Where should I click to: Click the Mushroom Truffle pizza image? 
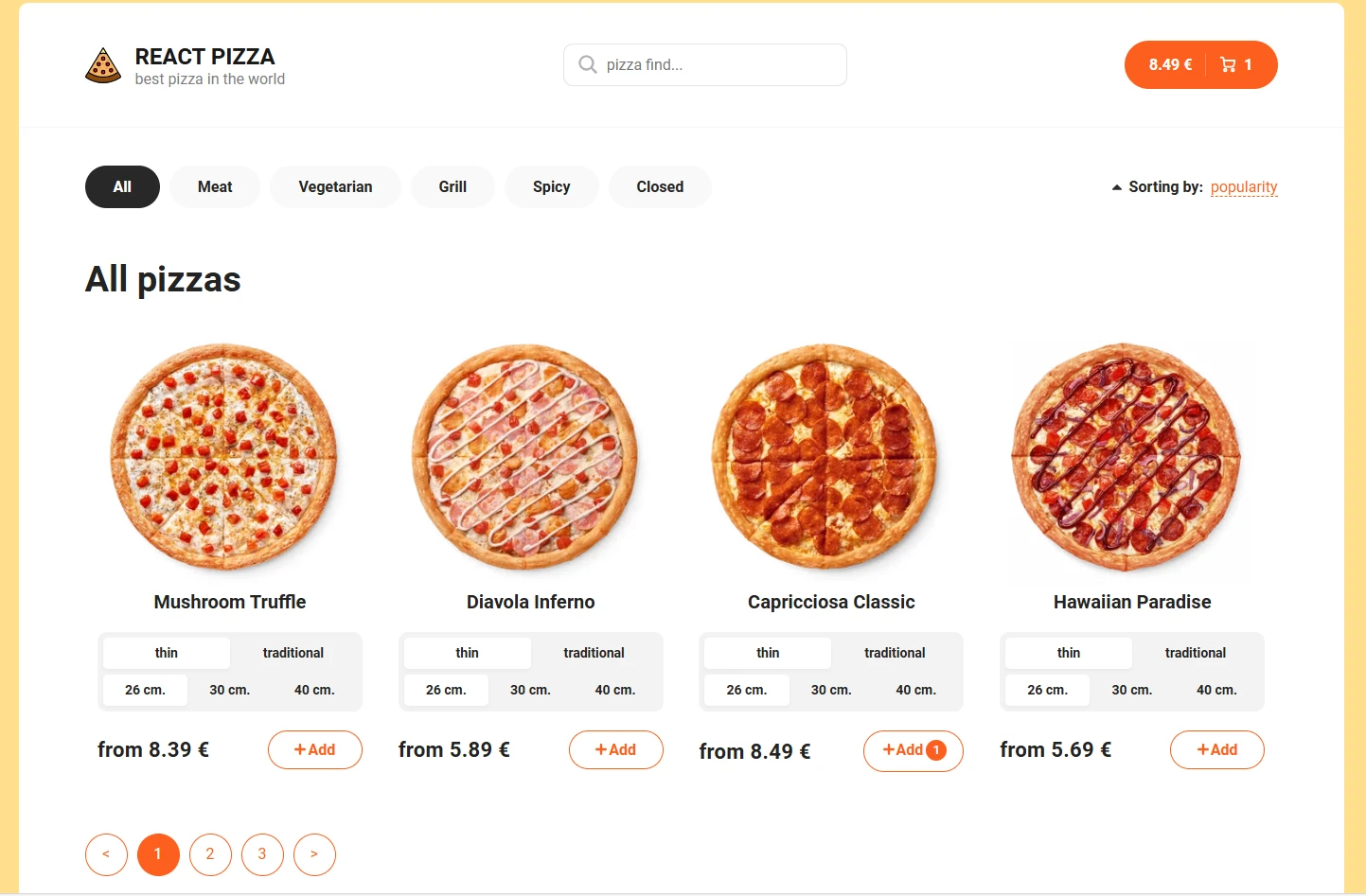224,457
